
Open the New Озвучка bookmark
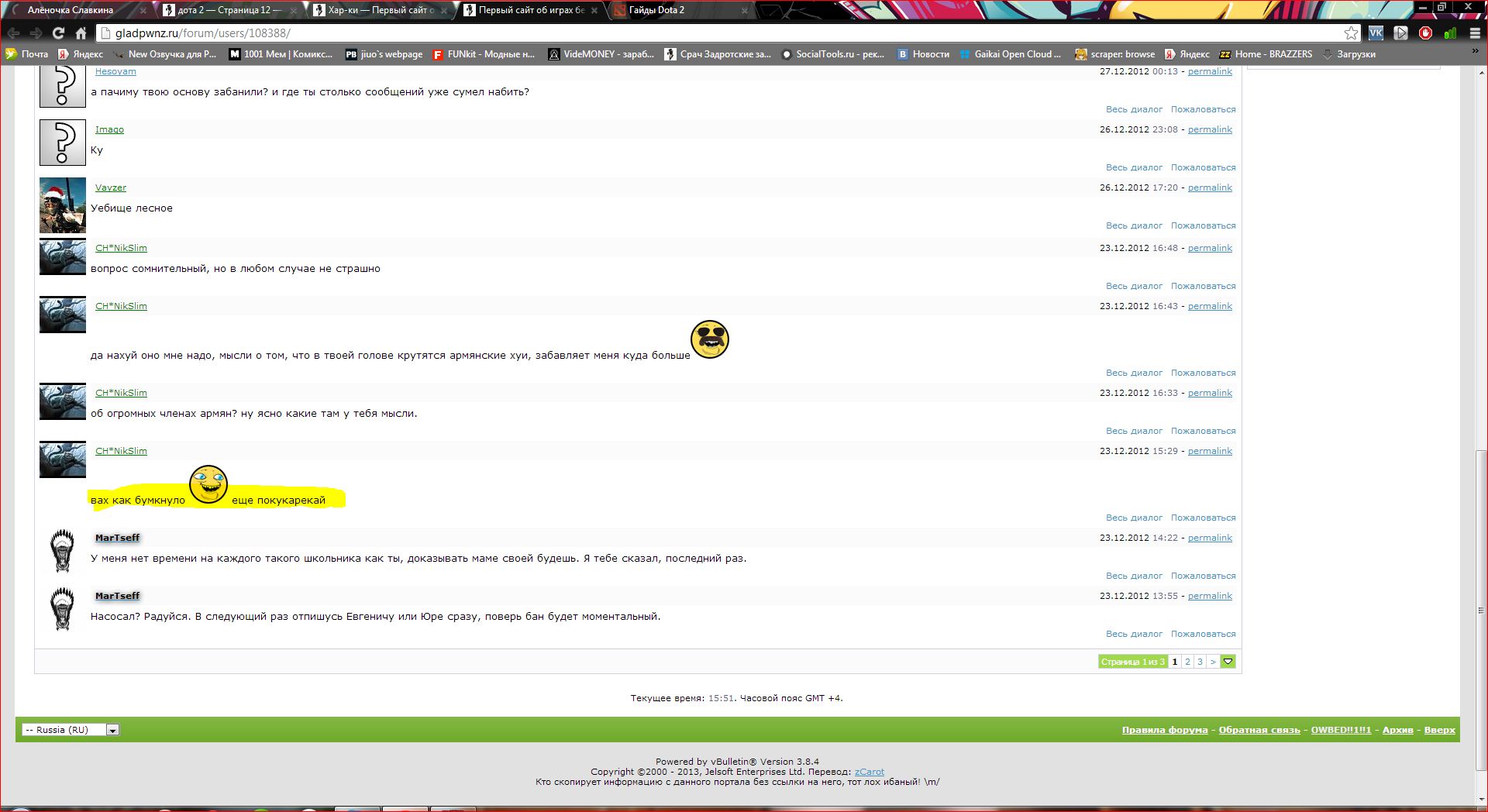click(164, 54)
